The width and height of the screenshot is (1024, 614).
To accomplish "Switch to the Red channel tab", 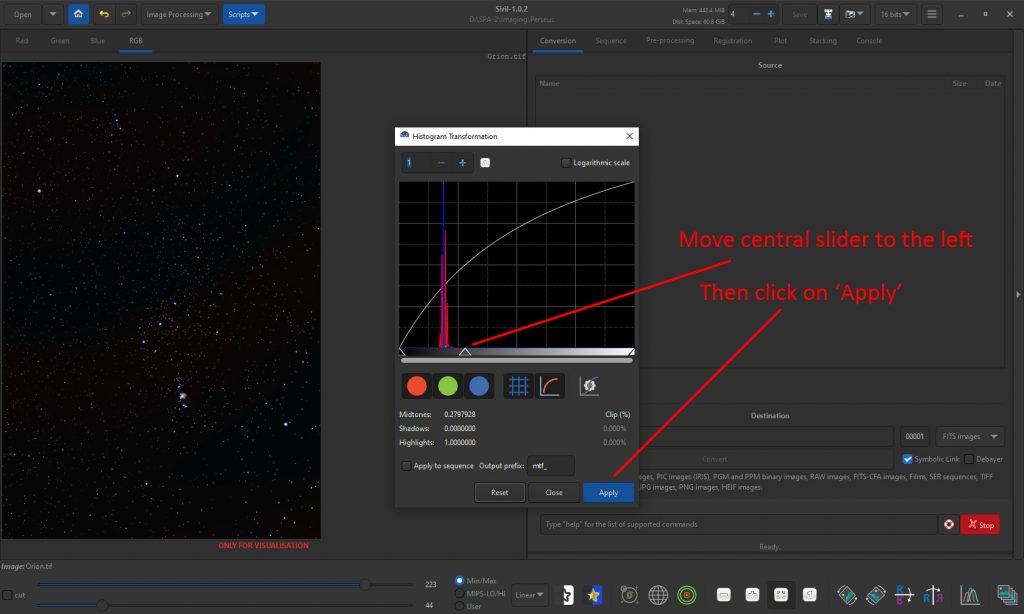I will (x=22, y=40).
